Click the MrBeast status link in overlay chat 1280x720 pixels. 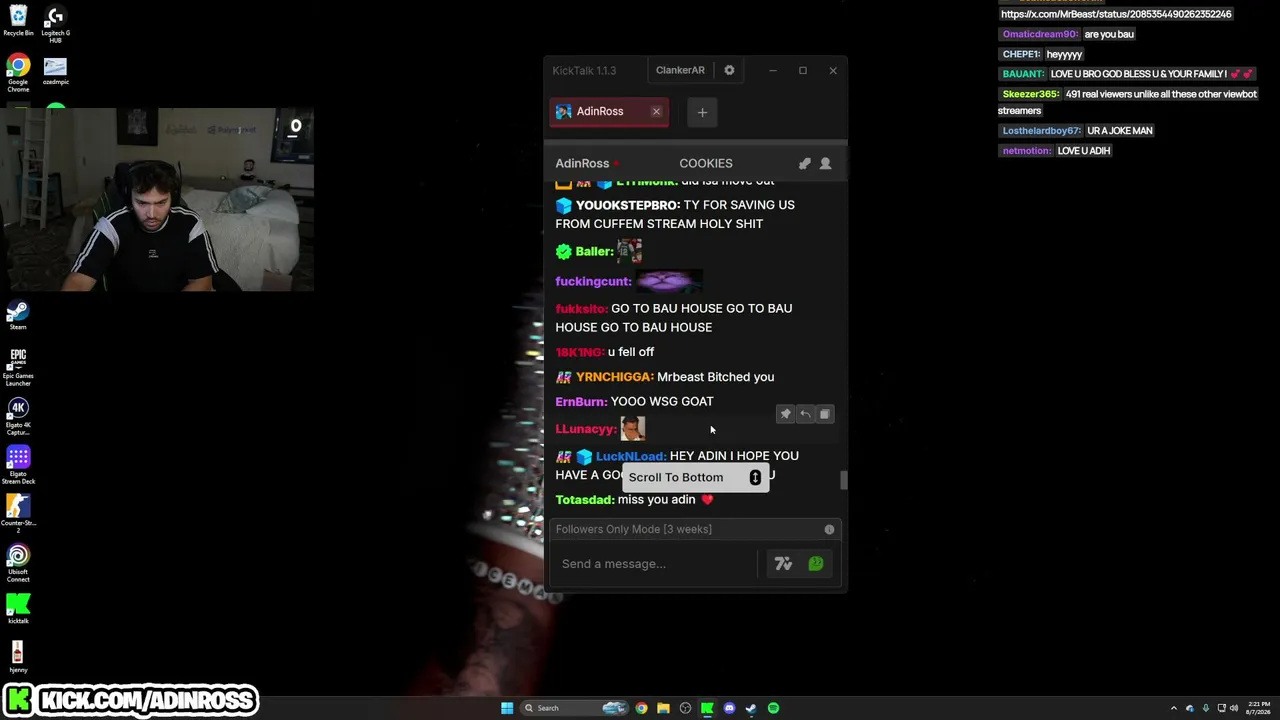pyautogui.click(x=1116, y=14)
